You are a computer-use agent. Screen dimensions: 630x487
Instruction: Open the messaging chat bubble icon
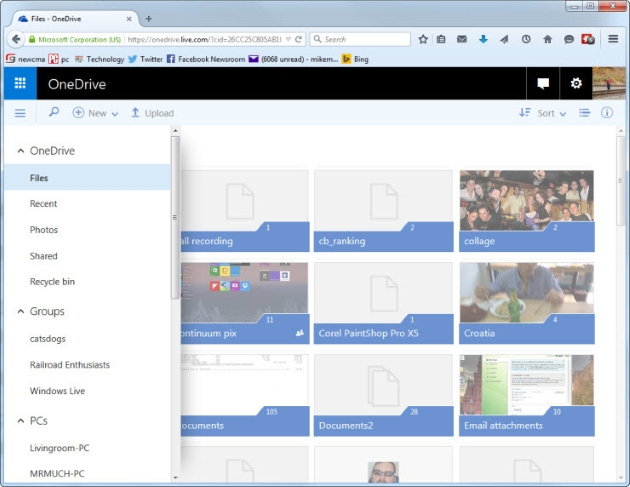pos(543,83)
